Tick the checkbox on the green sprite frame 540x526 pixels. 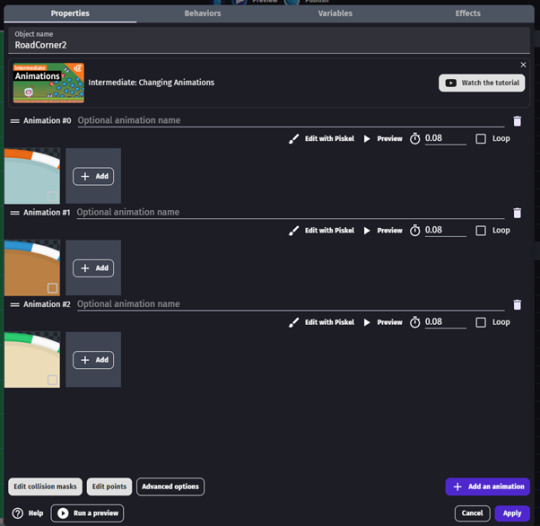[52, 380]
